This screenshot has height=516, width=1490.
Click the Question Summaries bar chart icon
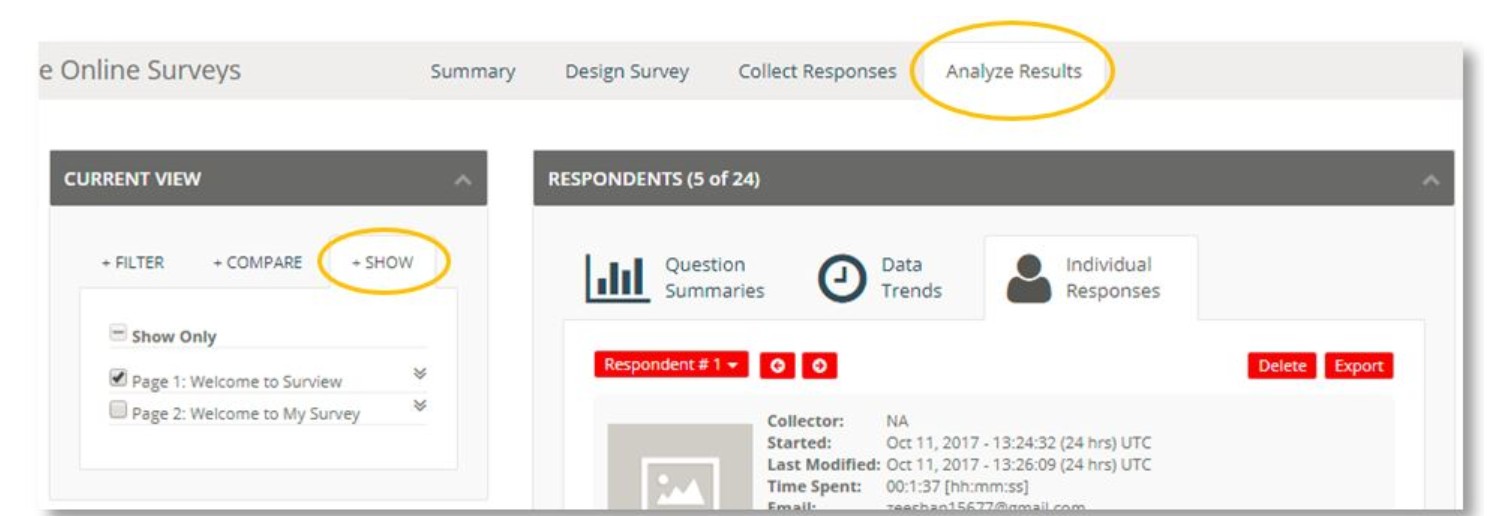coord(617,279)
